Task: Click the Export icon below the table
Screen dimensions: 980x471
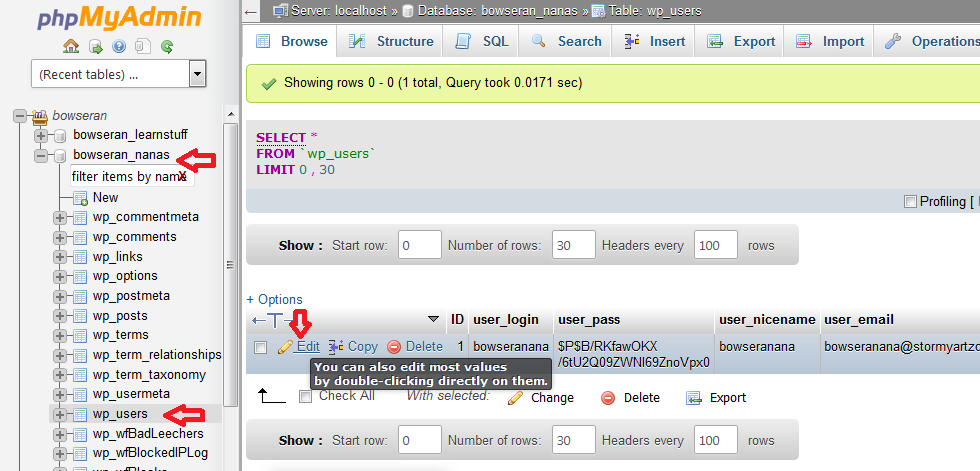Action: [x=694, y=398]
